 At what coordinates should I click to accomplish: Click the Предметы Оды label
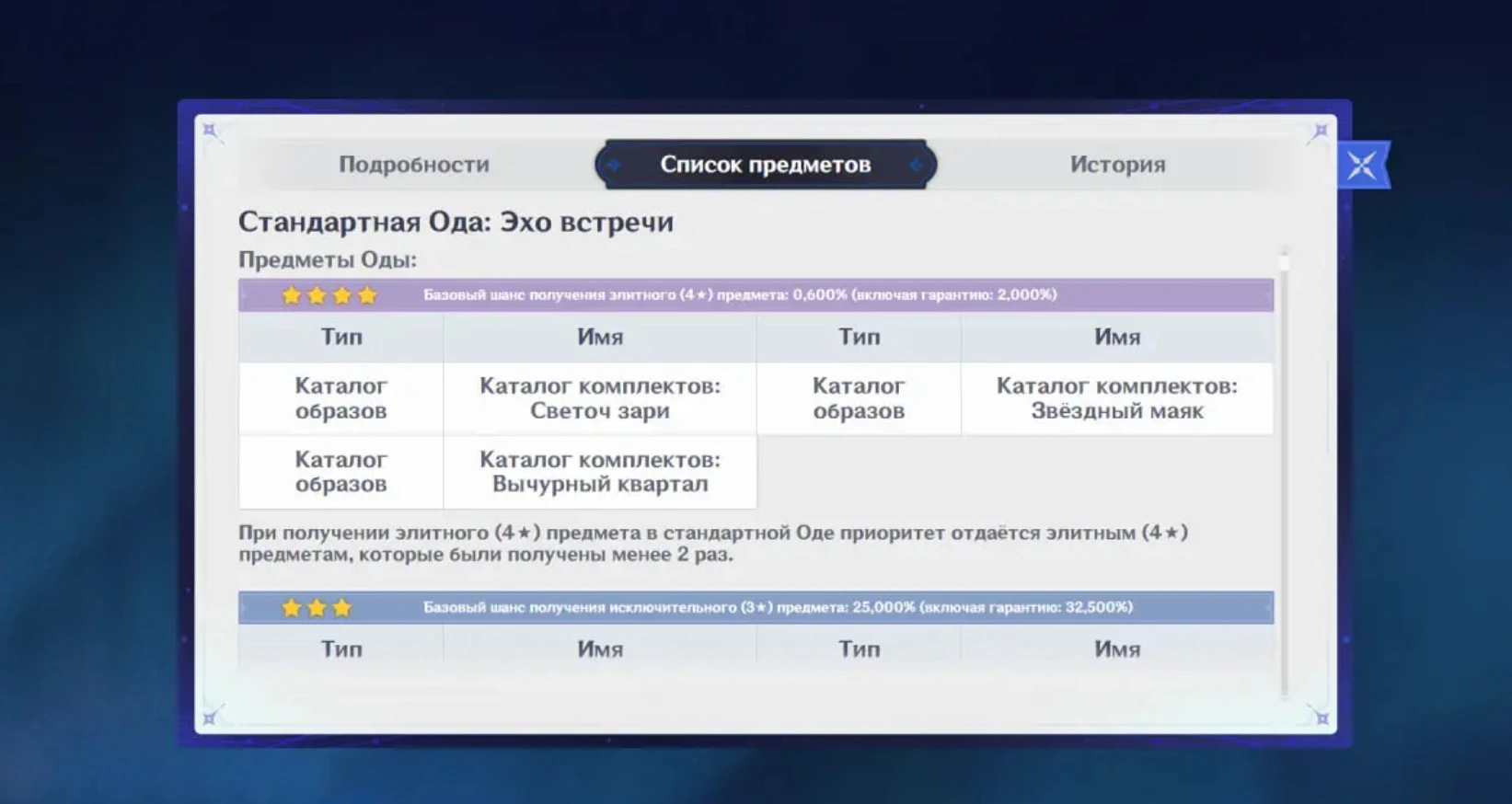point(328,259)
